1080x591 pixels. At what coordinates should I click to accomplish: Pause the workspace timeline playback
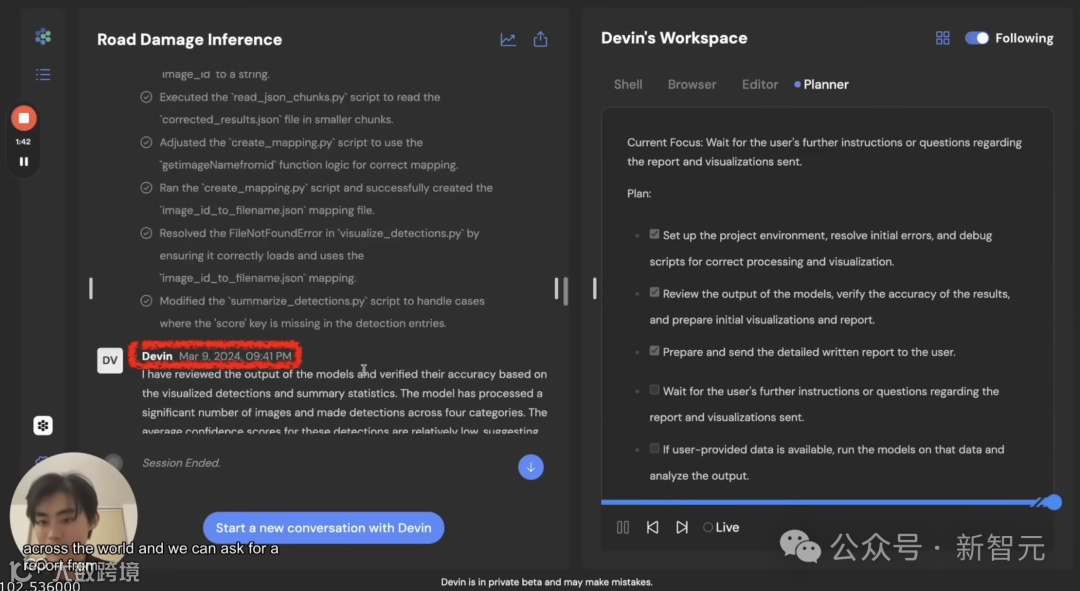[623, 527]
